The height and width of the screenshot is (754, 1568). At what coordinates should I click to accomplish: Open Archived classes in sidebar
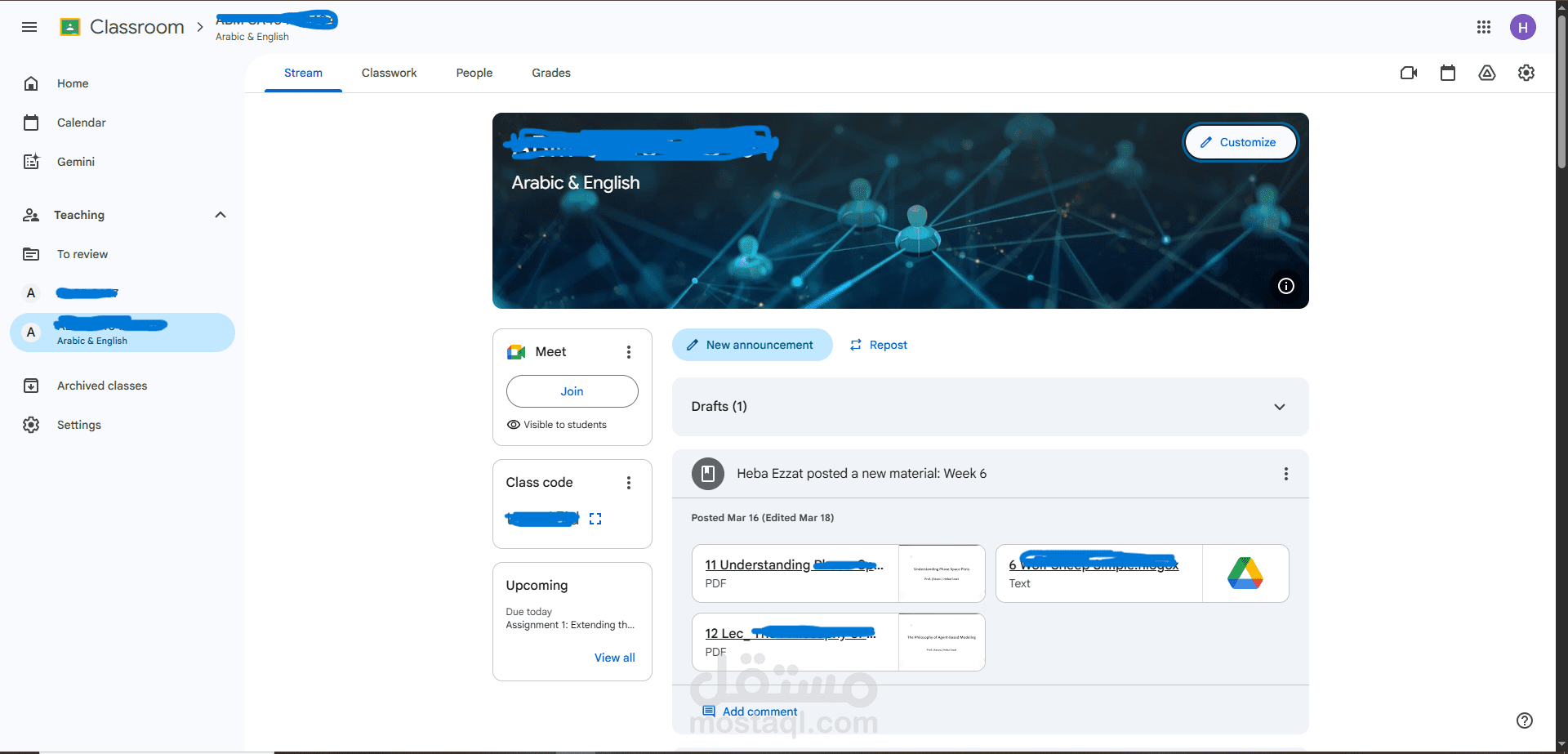[122, 386]
